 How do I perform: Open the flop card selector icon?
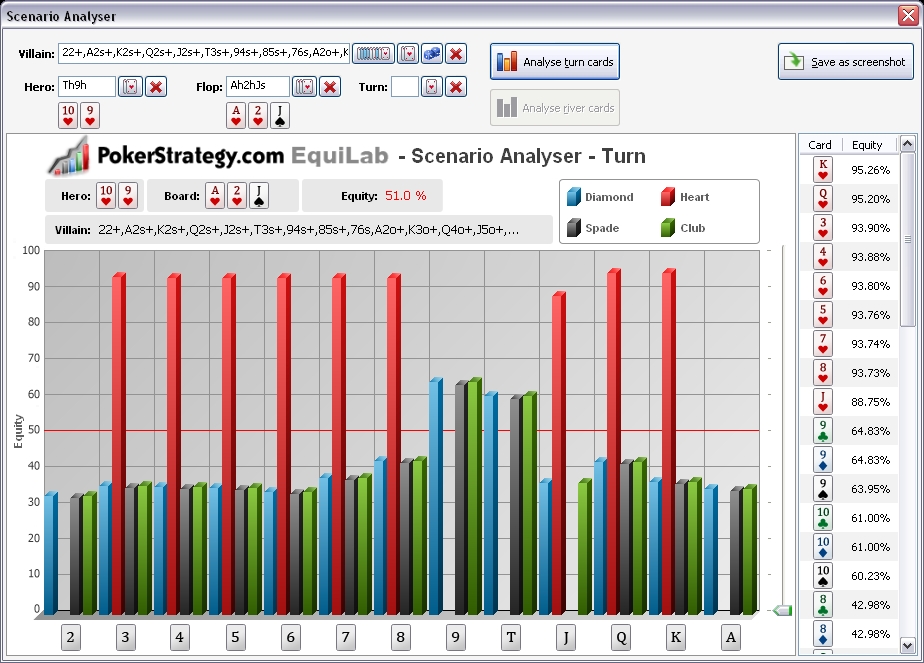[305, 87]
